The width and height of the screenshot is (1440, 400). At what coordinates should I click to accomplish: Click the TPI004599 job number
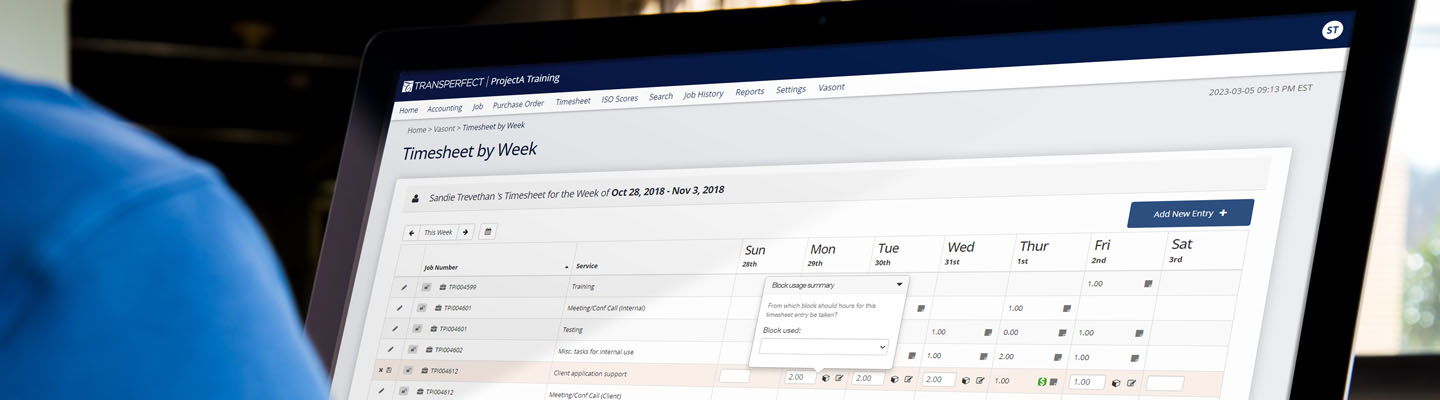[462, 287]
